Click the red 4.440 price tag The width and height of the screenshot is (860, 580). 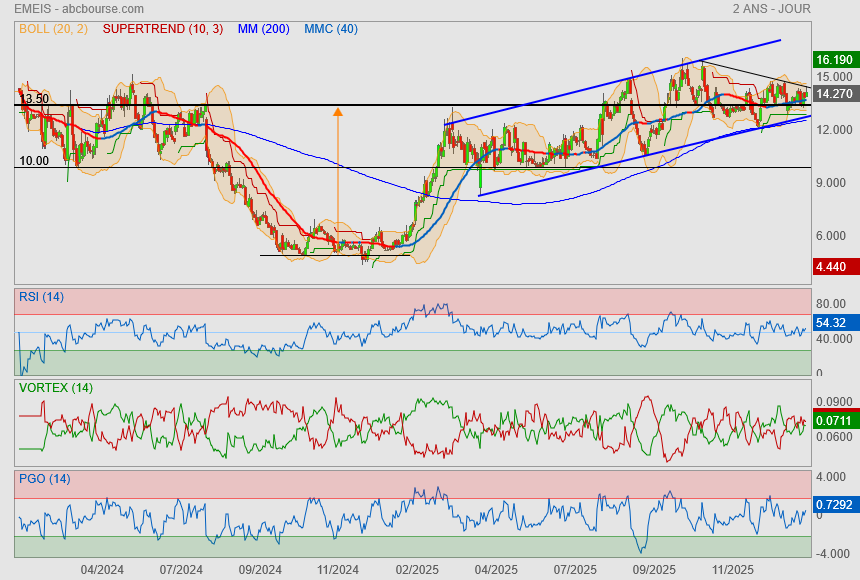(833, 267)
